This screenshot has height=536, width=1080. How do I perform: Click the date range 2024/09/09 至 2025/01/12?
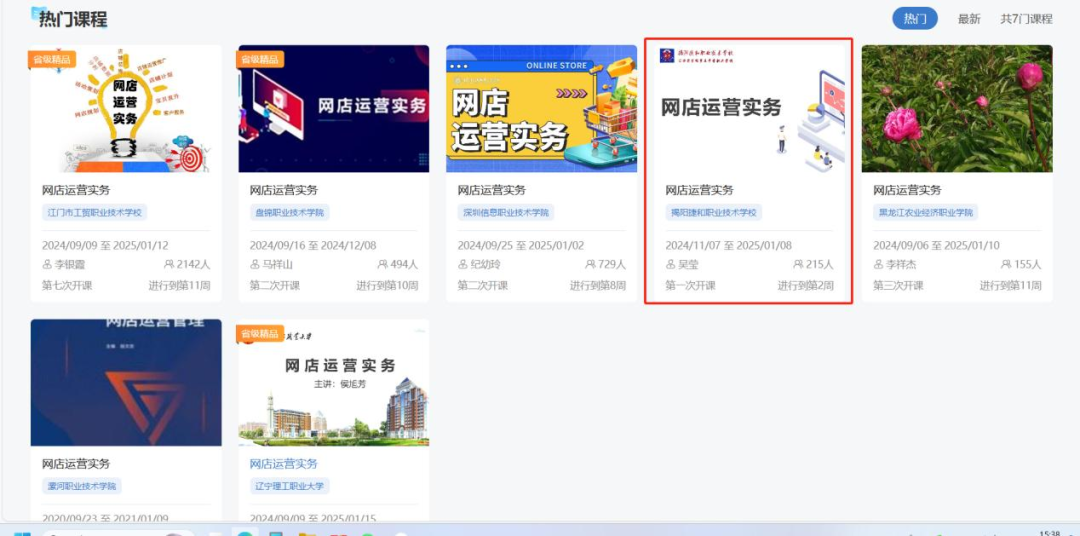pyautogui.click(x=105, y=245)
